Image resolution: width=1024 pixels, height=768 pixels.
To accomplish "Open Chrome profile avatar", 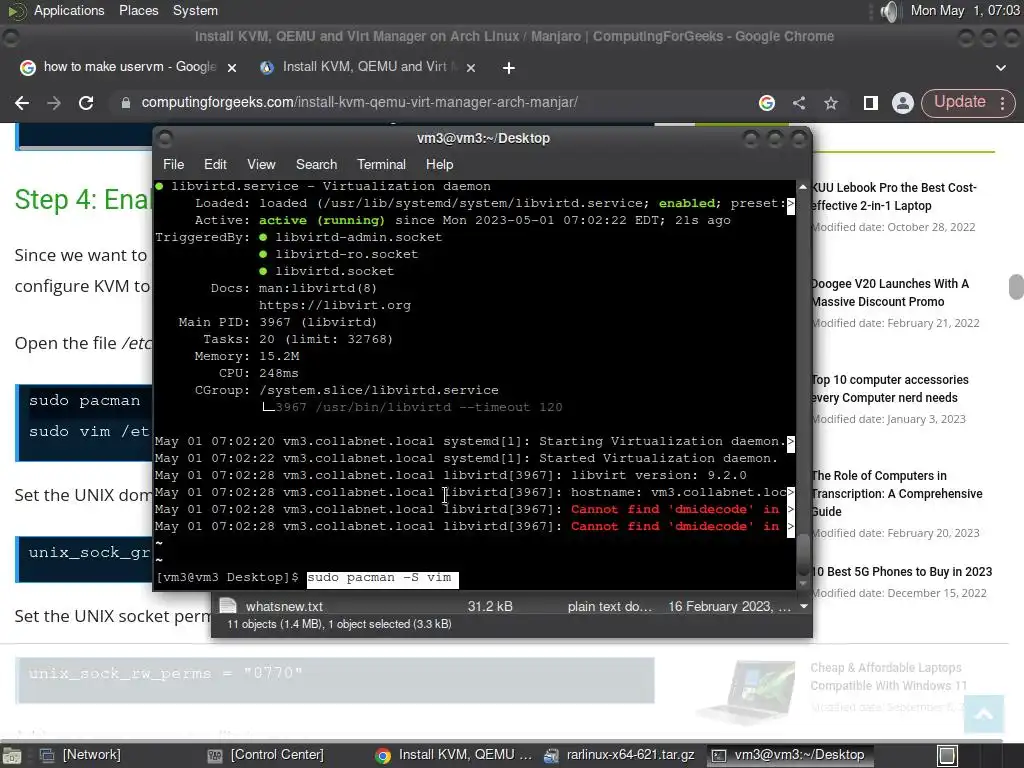I will click(903, 103).
